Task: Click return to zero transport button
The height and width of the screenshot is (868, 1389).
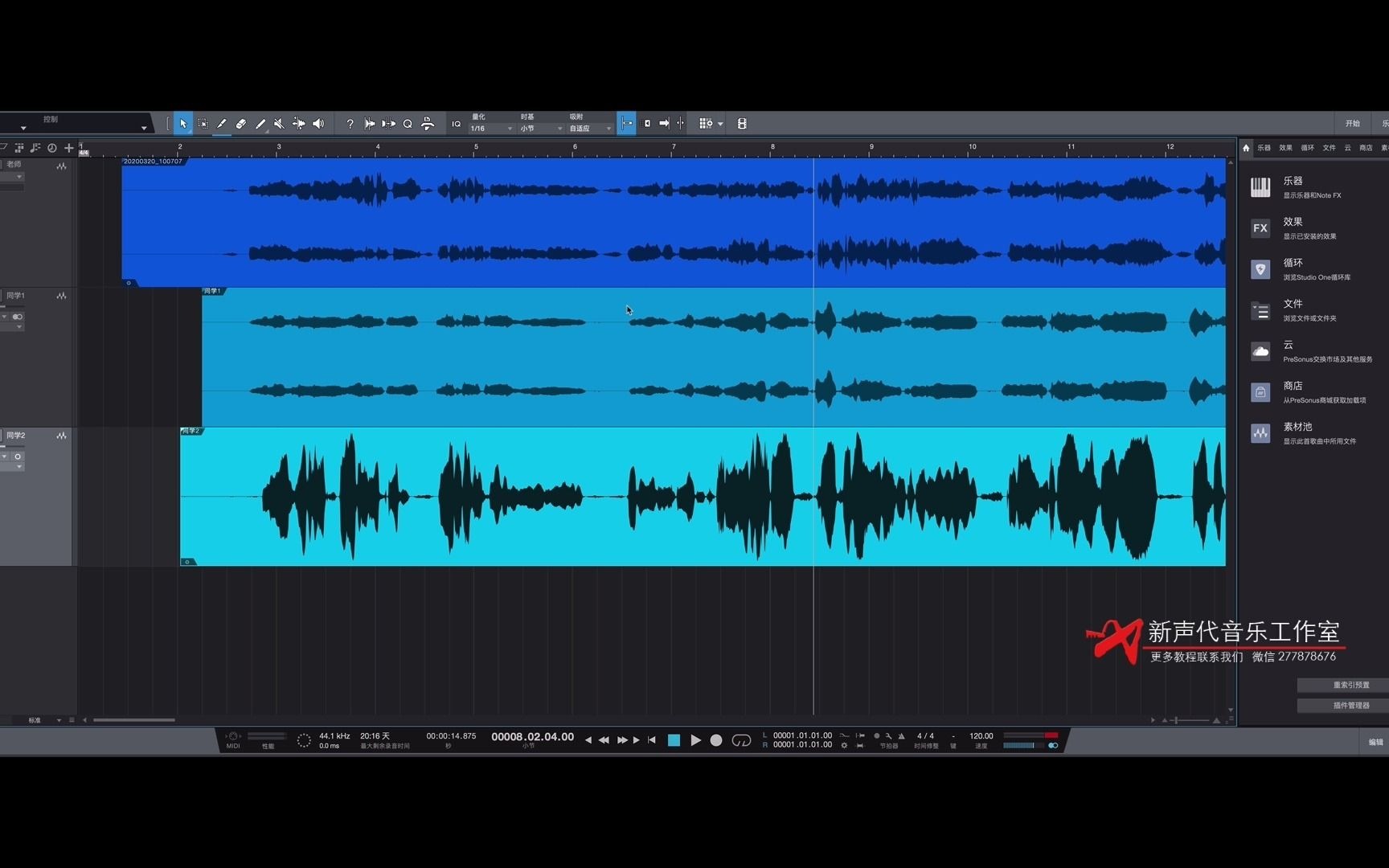Action: [652, 739]
